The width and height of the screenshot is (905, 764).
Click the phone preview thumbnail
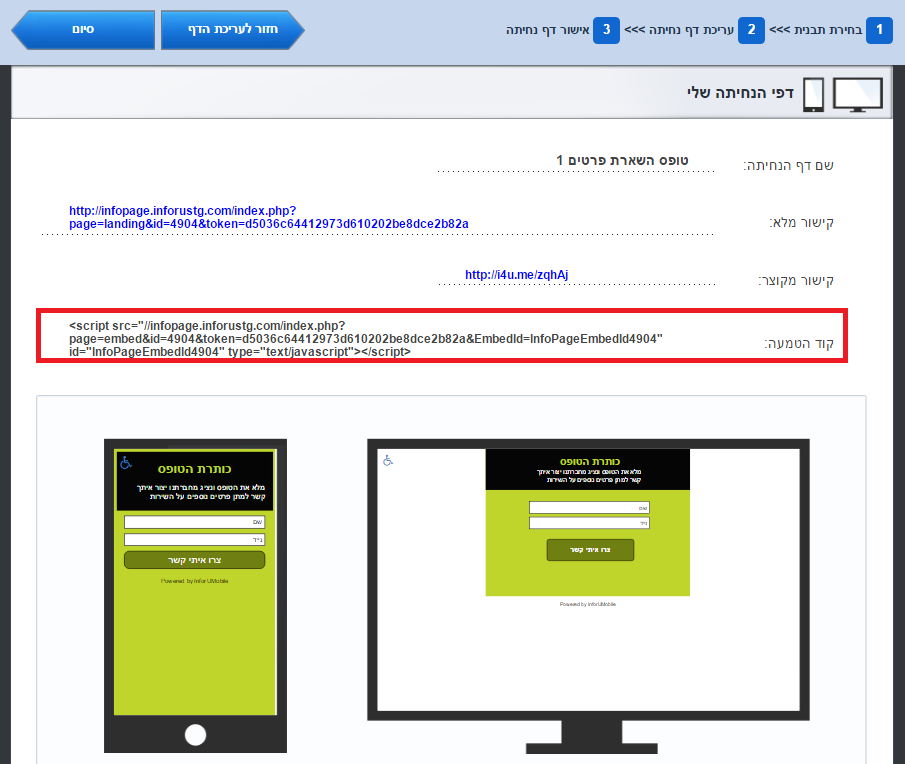pos(195,596)
